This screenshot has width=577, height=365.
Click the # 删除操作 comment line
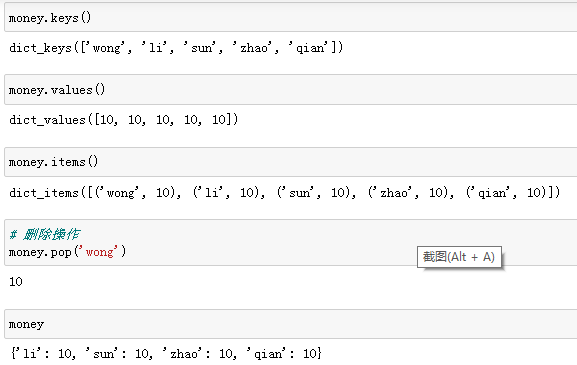pyautogui.click(x=45, y=234)
